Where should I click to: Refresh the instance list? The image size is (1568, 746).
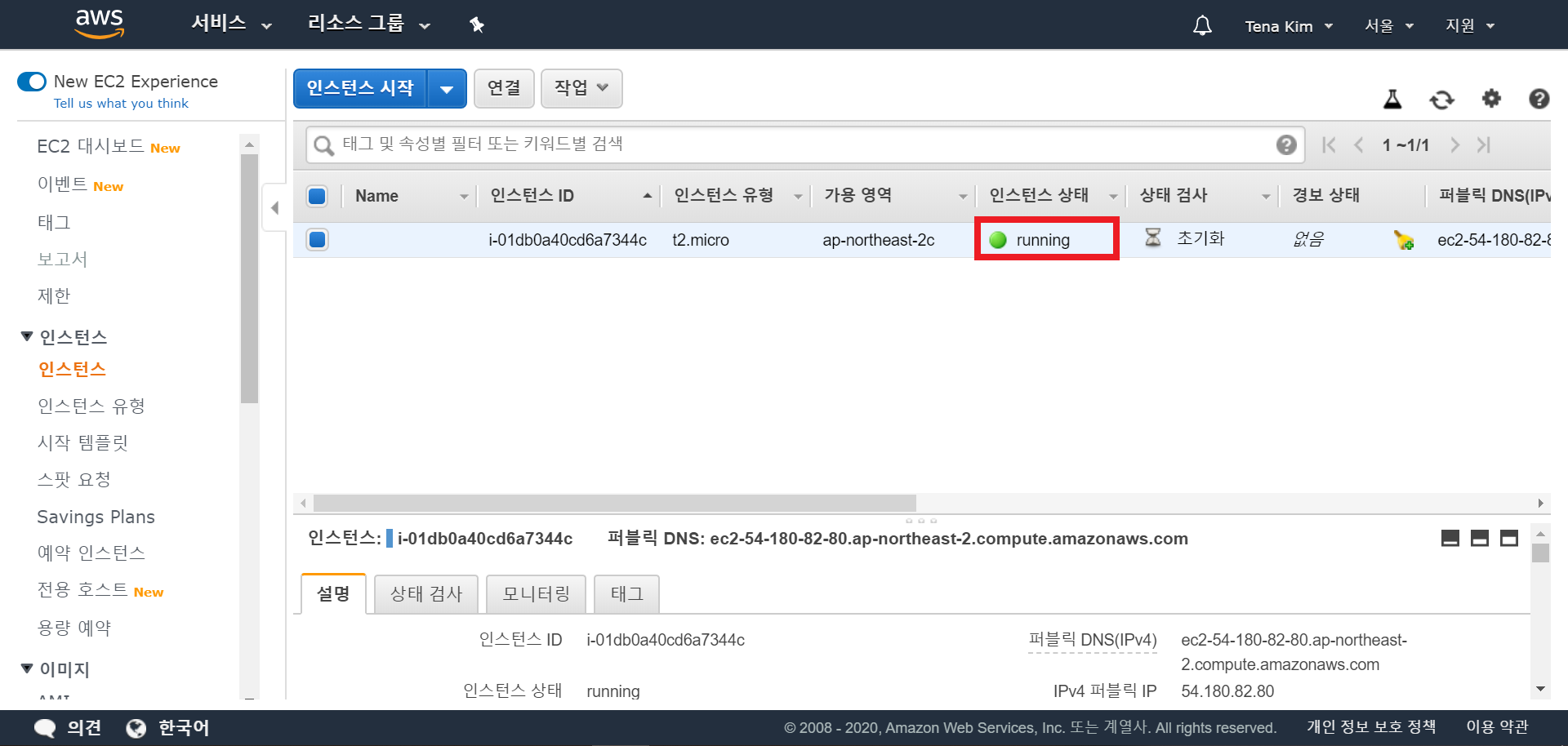coord(1441,100)
